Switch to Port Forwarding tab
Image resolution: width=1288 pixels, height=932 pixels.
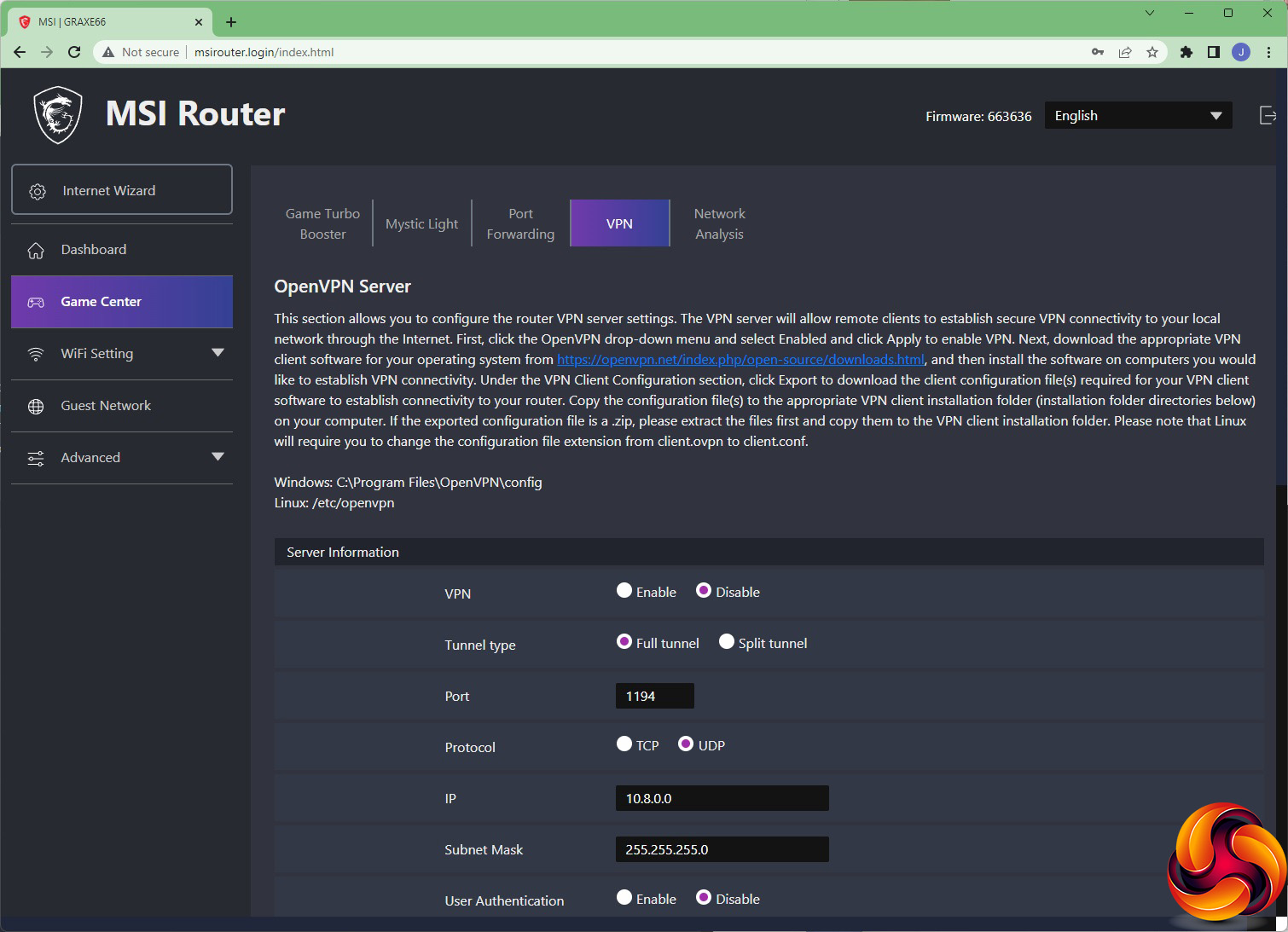pyautogui.click(x=520, y=223)
